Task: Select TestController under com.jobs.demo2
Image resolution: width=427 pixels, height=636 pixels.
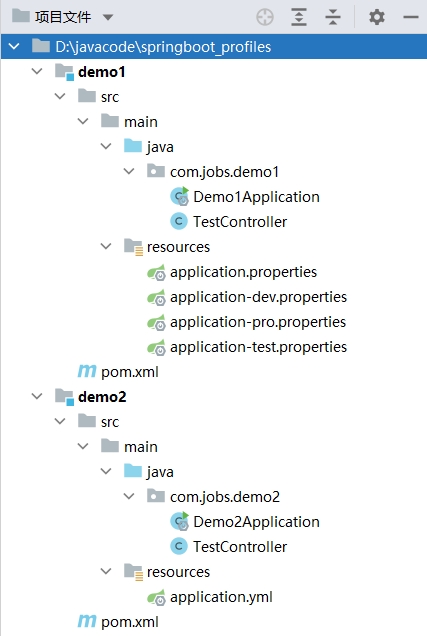Action: point(240,547)
